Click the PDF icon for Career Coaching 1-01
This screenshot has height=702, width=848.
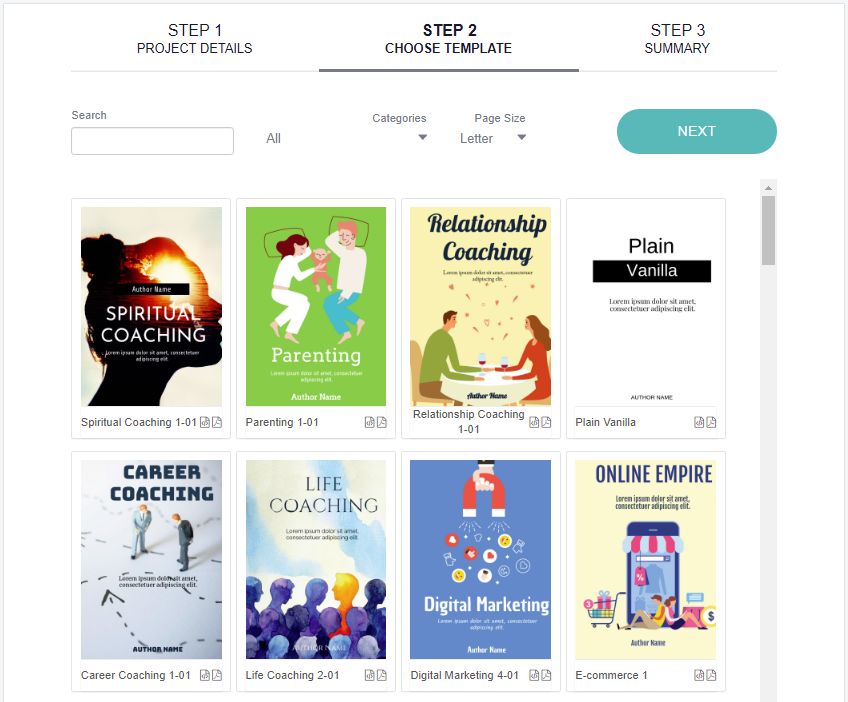(x=217, y=675)
